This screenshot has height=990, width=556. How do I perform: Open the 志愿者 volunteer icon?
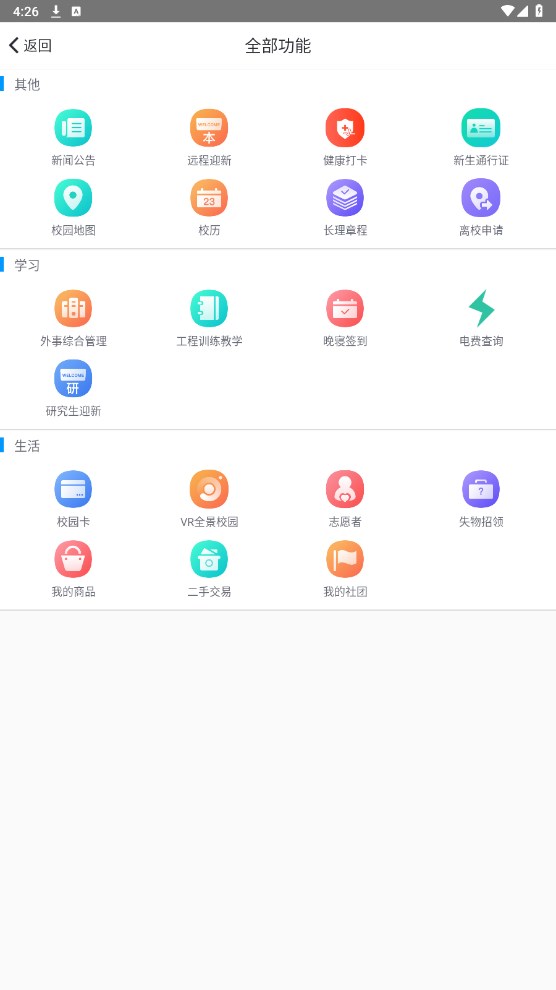coord(345,489)
